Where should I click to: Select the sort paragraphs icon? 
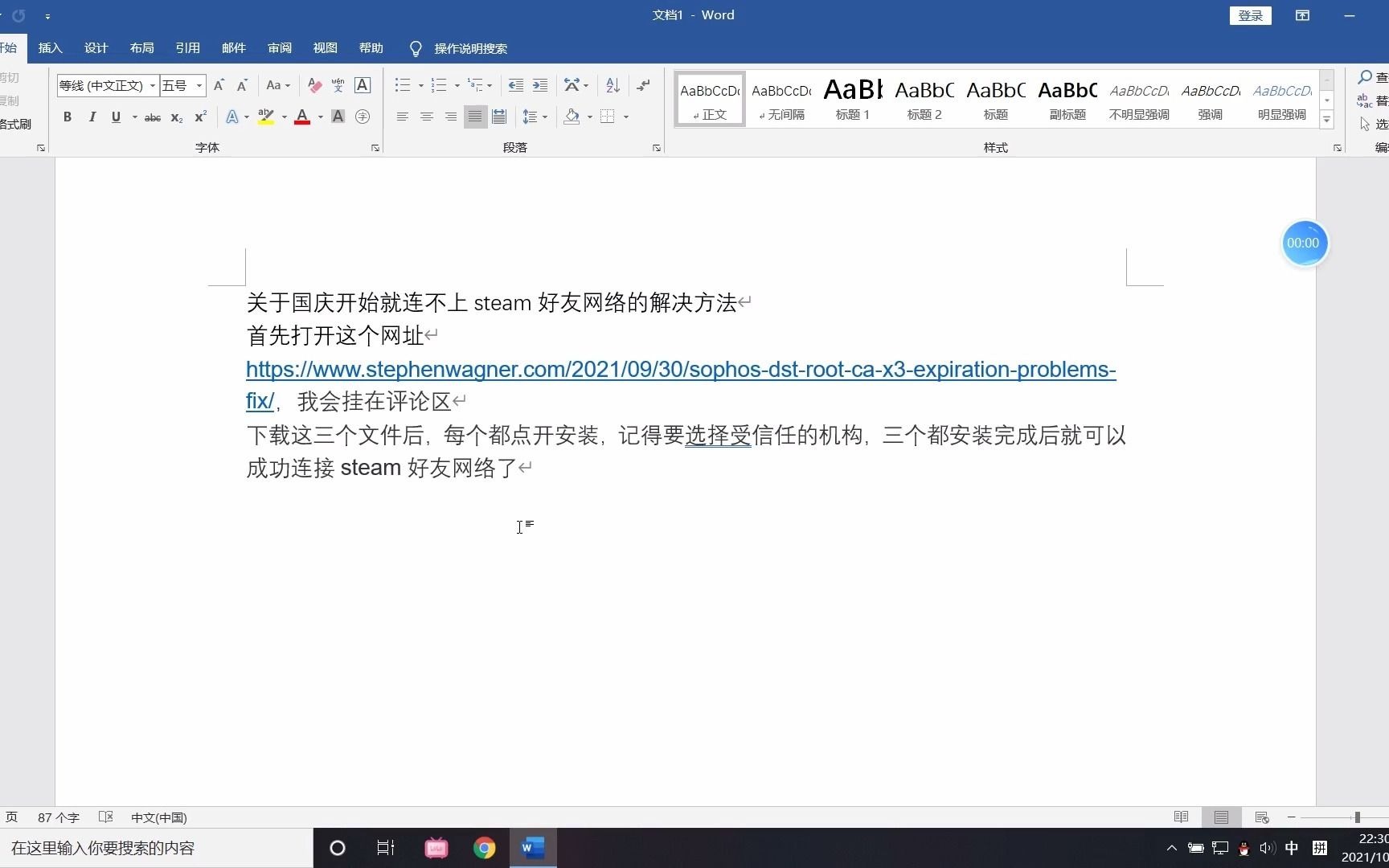click(613, 85)
